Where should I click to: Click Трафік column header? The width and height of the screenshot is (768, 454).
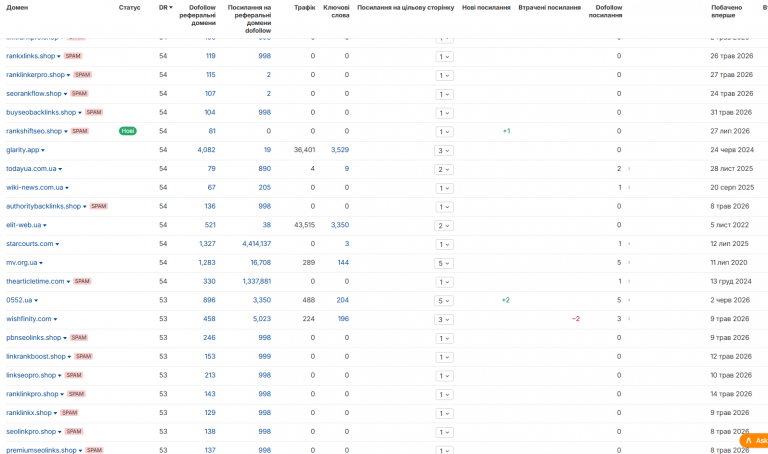click(x=305, y=7)
